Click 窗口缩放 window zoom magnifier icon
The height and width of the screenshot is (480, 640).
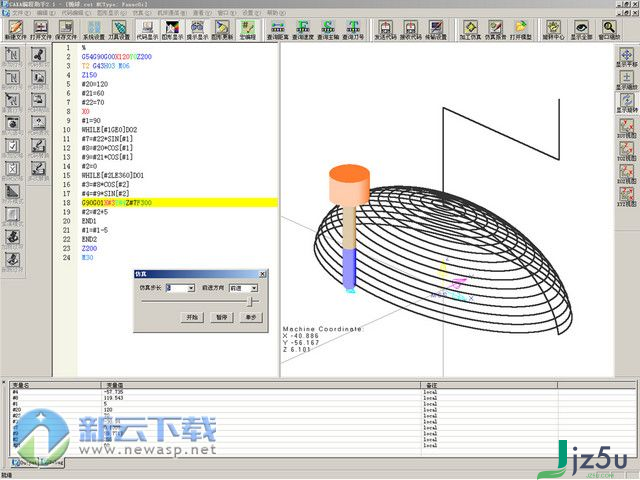609,29
